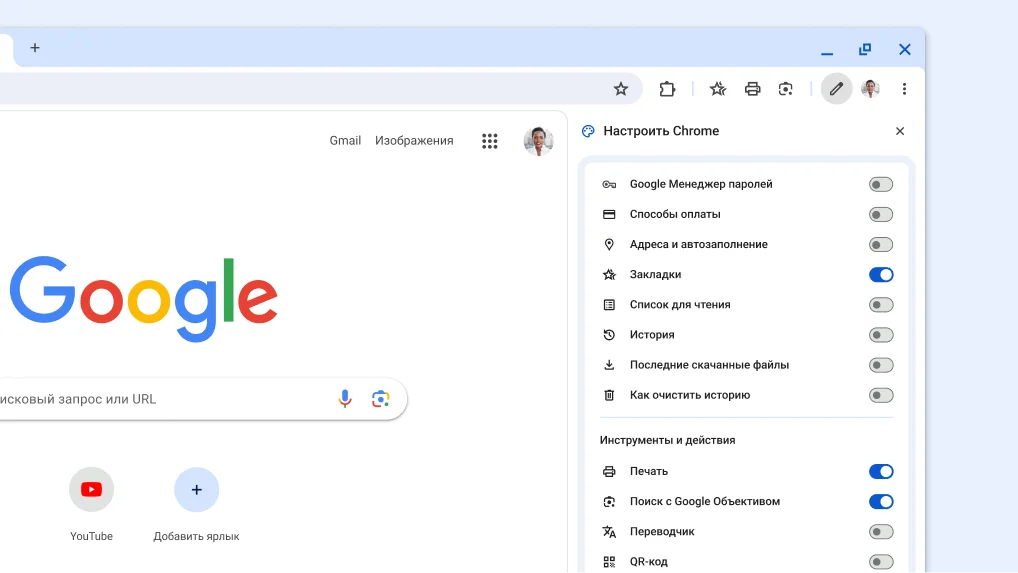Click the search box placeholder text
The width and height of the screenshot is (1018, 573).
coord(78,399)
